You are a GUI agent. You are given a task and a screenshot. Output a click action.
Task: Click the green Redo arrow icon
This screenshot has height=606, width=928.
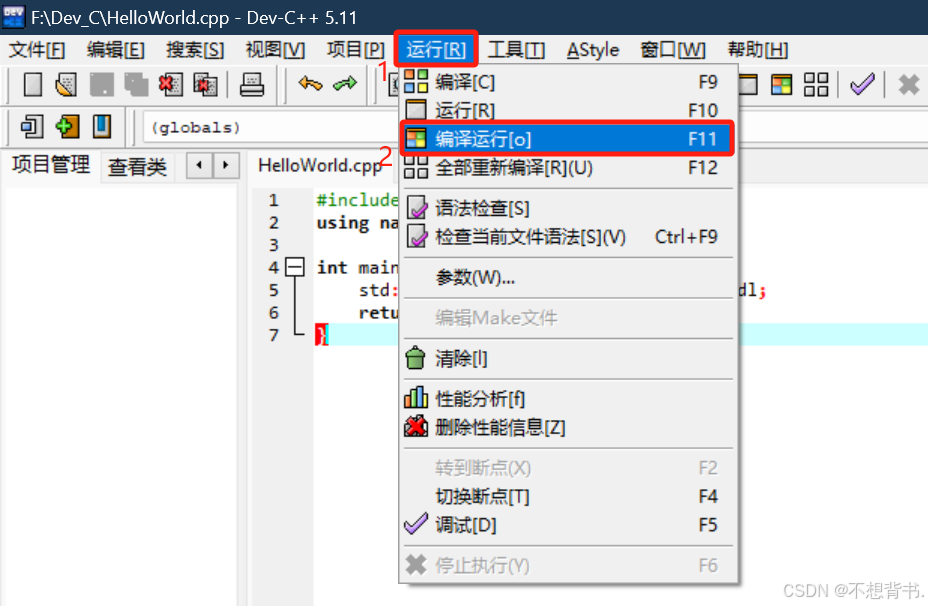[345, 84]
